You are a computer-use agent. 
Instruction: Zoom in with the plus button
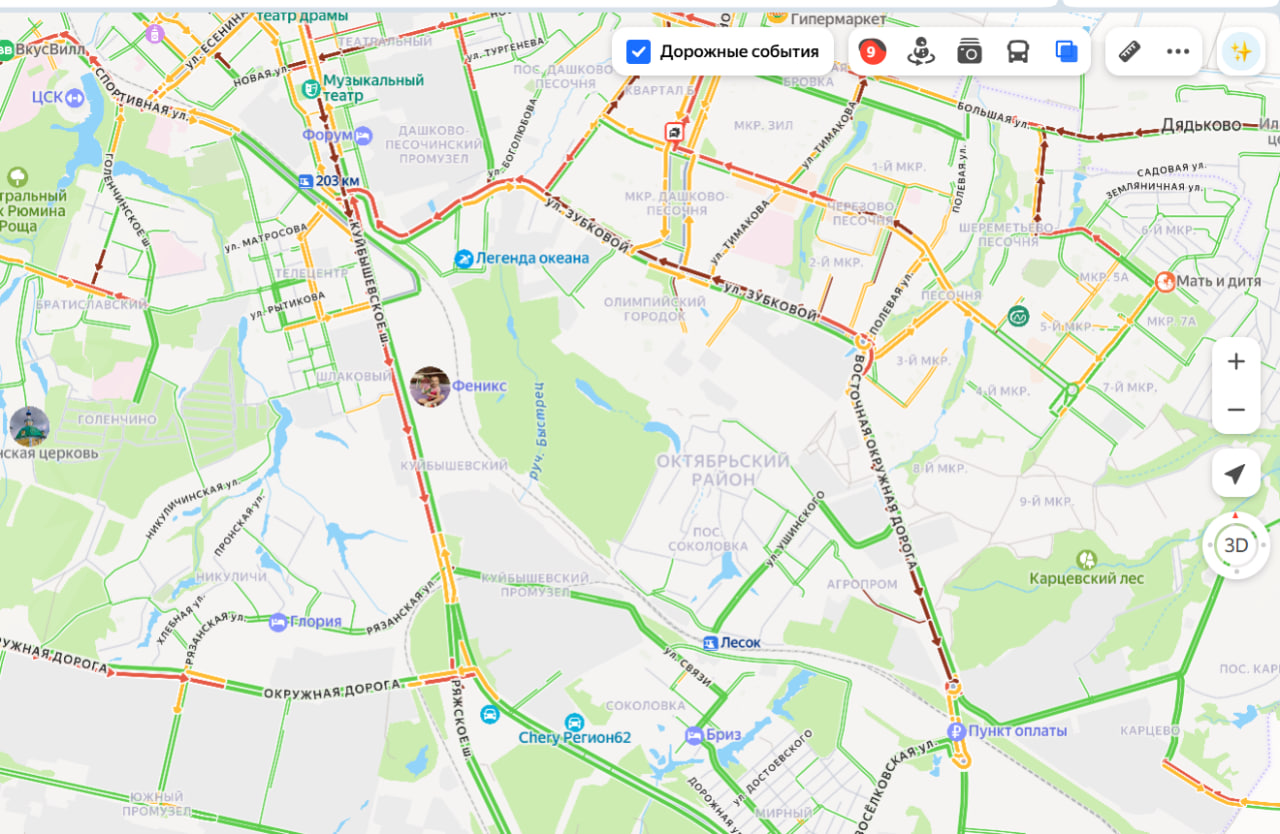click(1236, 362)
